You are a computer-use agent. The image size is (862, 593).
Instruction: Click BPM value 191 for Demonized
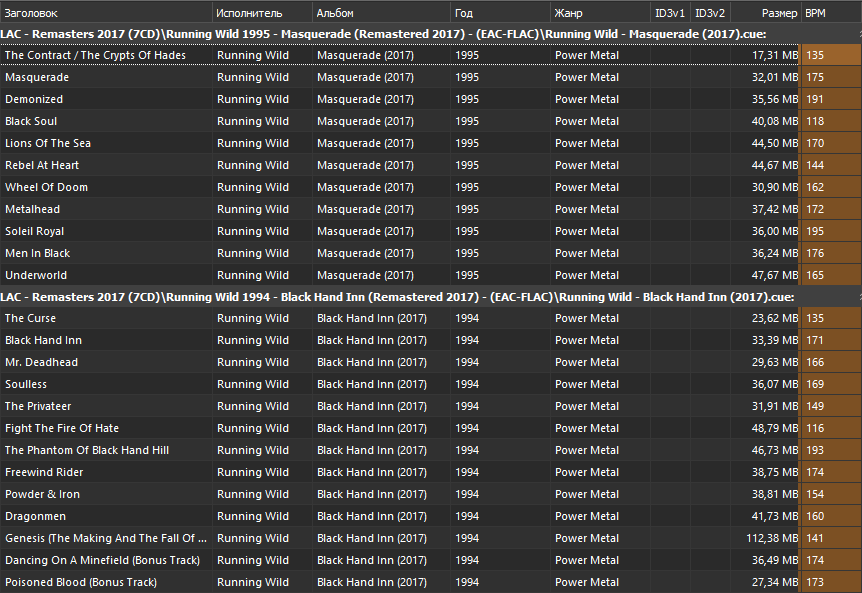coord(815,99)
